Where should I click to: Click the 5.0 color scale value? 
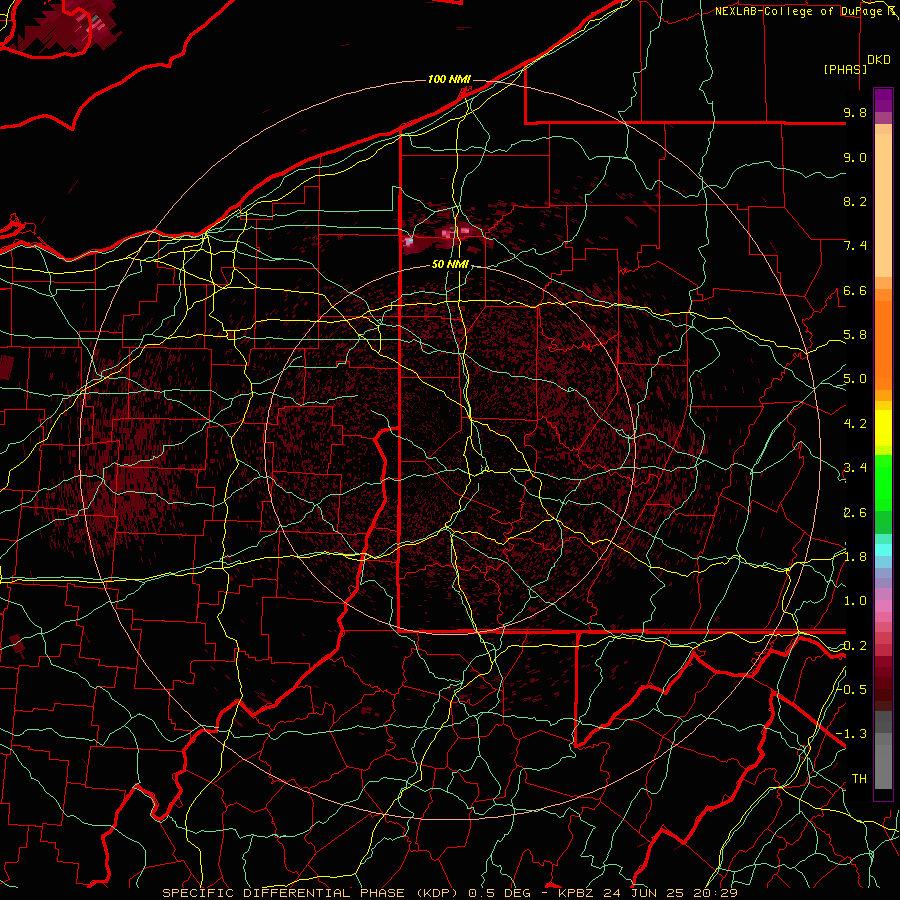[855, 379]
